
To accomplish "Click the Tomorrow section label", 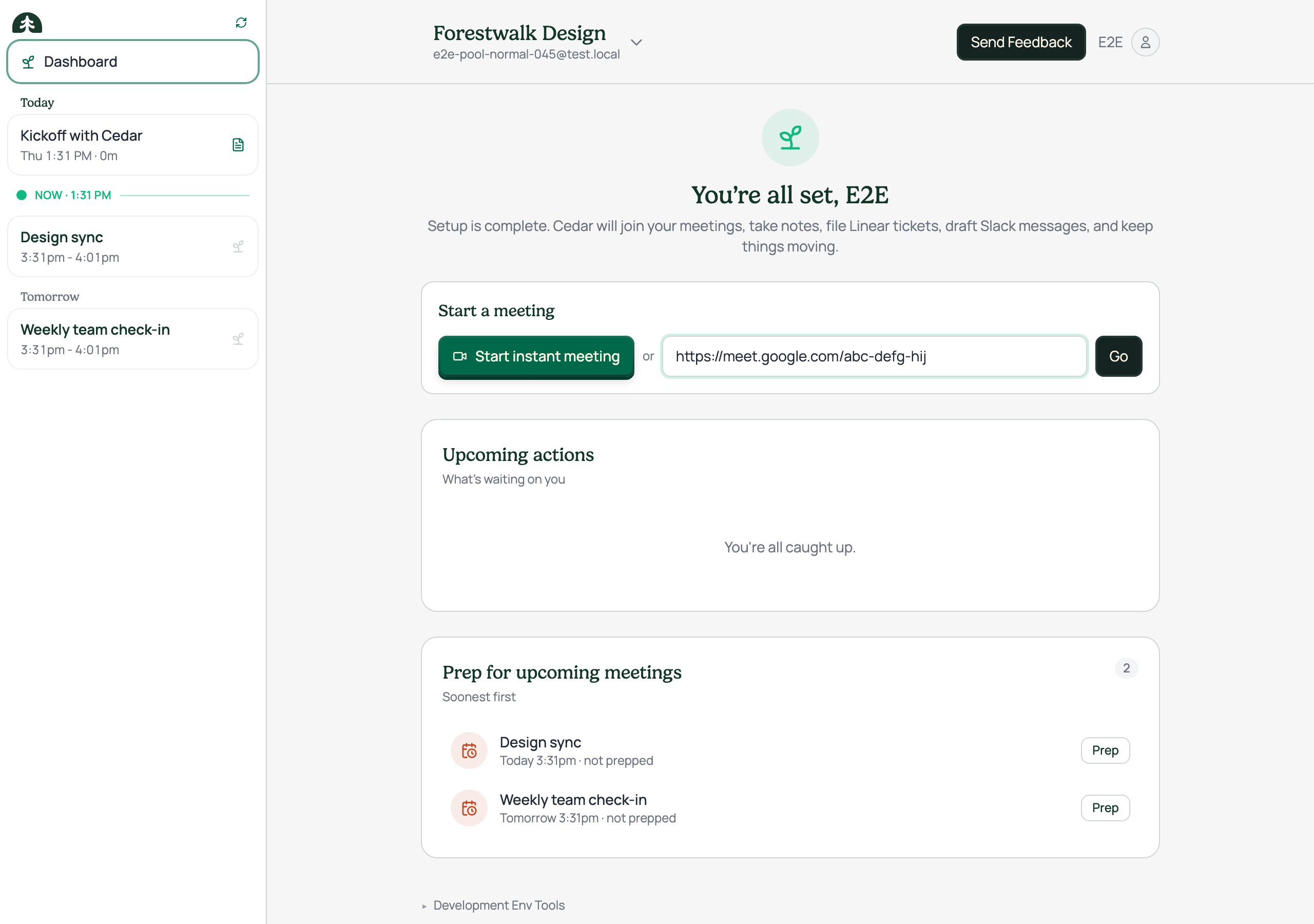I will (x=50, y=297).
